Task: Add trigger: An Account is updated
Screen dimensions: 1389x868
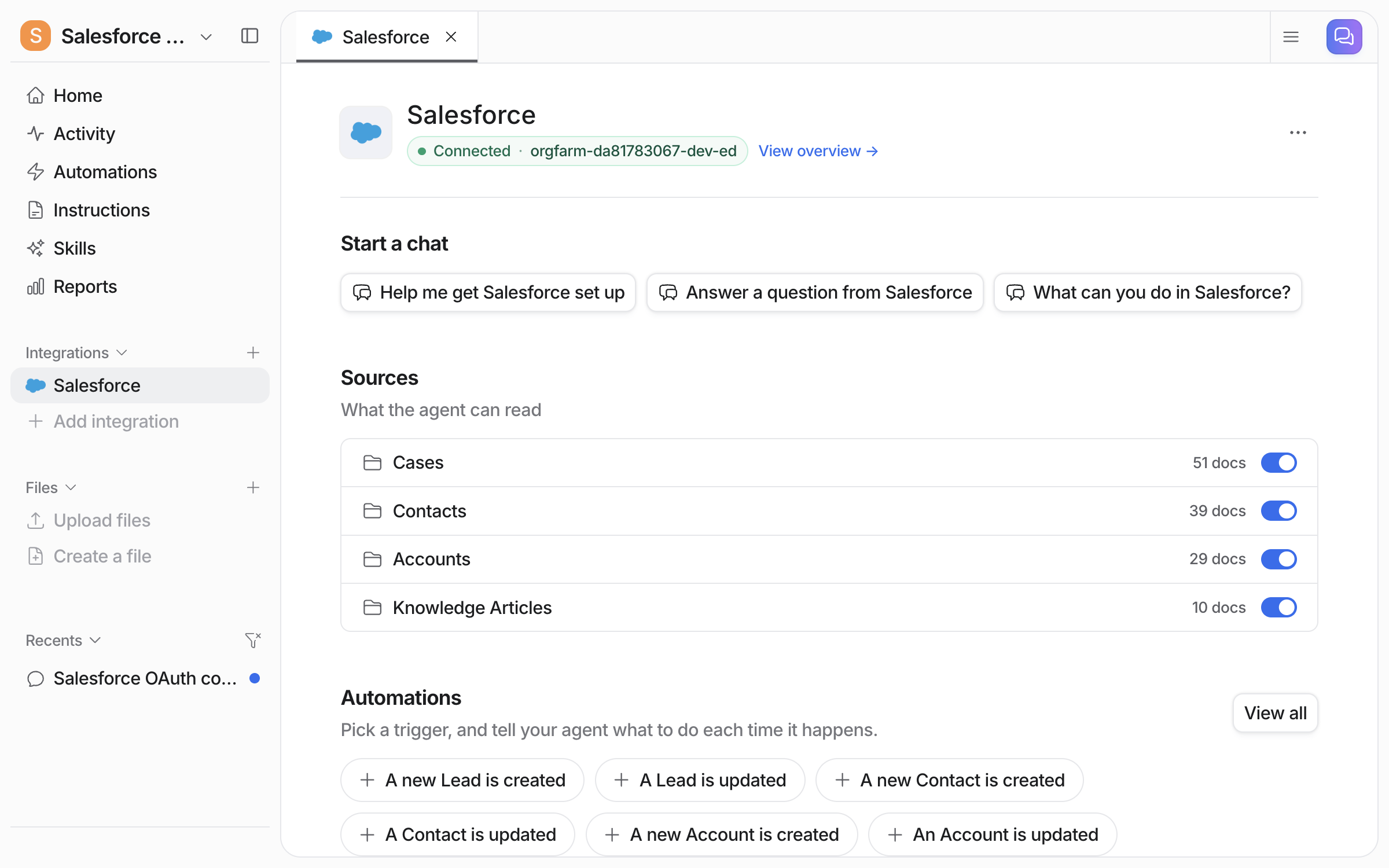Action: click(x=992, y=834)
